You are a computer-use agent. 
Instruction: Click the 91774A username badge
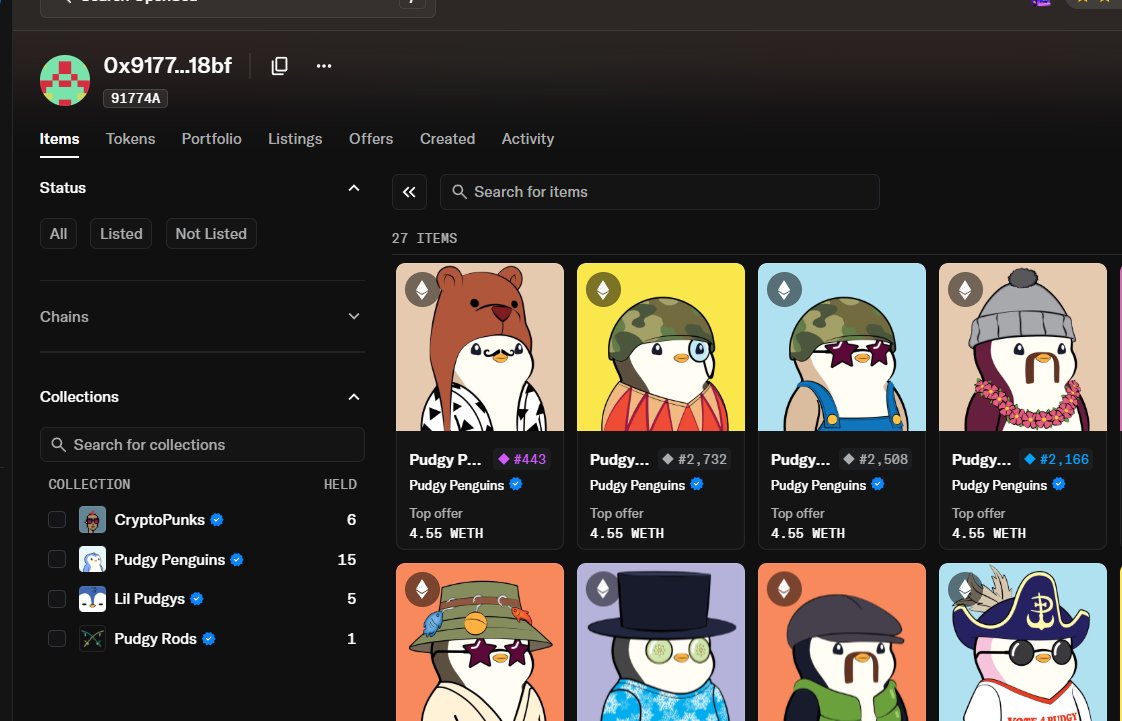135,98
